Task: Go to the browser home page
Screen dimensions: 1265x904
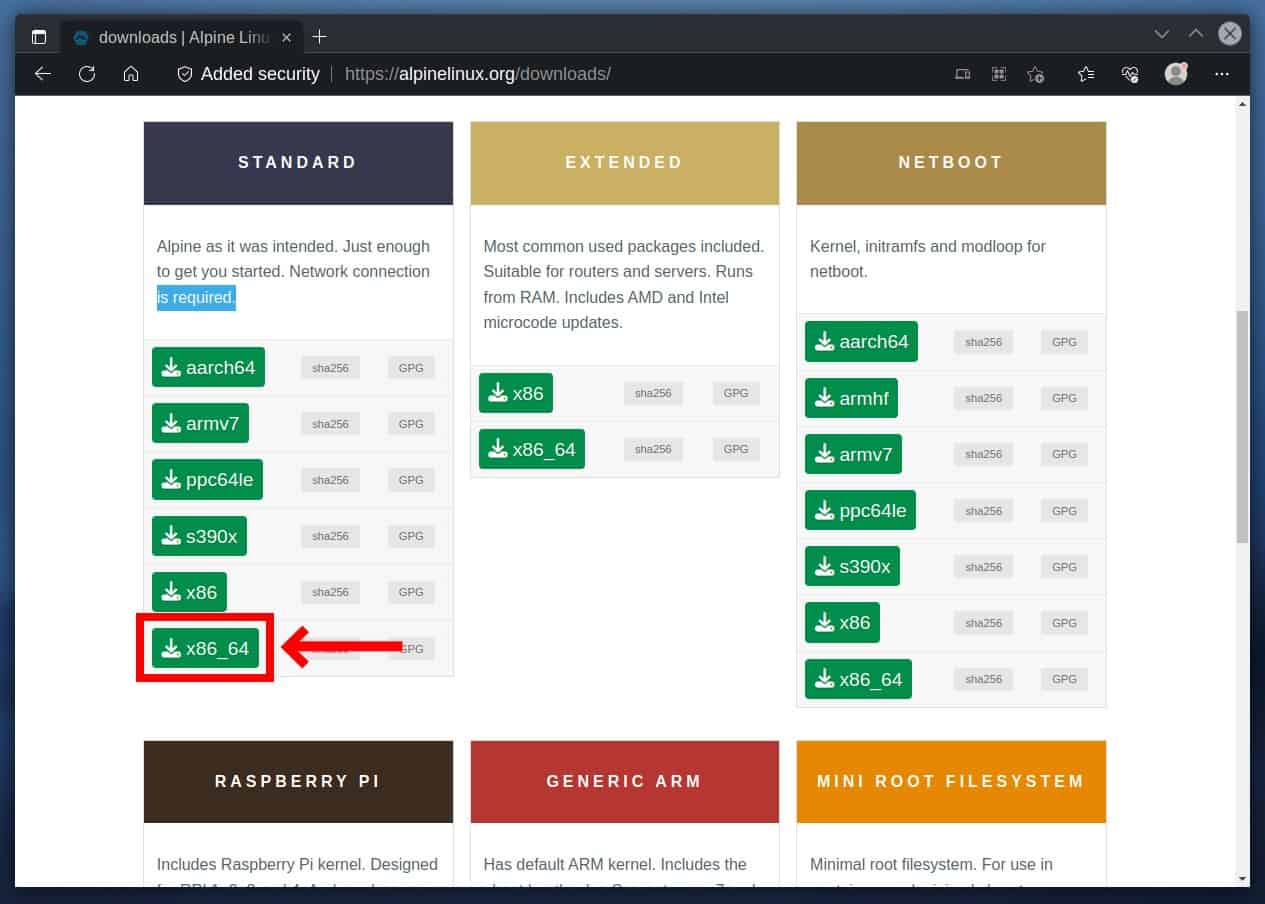Action: 131,74
